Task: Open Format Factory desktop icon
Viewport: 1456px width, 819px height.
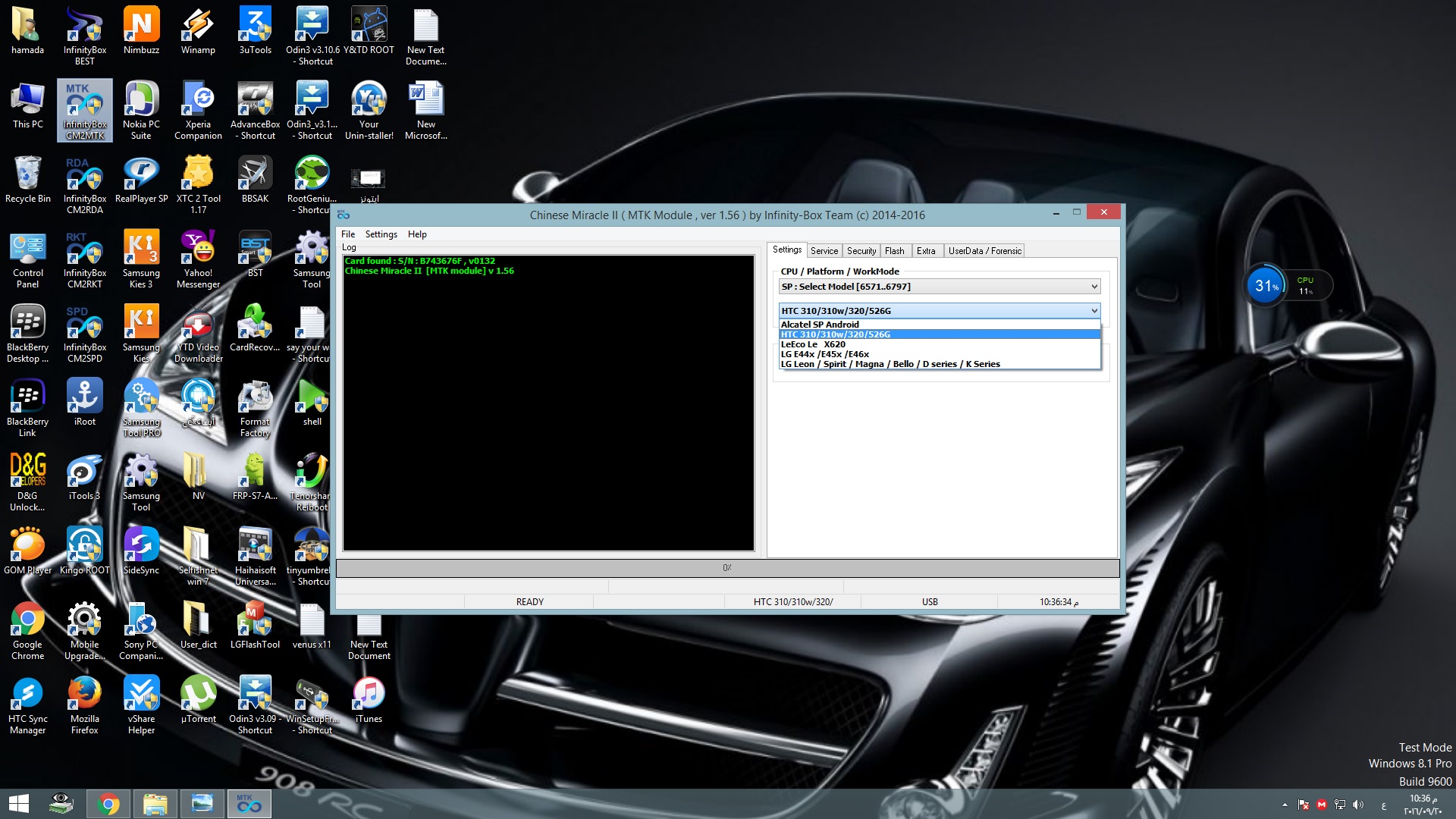Action: pos(255,408)
